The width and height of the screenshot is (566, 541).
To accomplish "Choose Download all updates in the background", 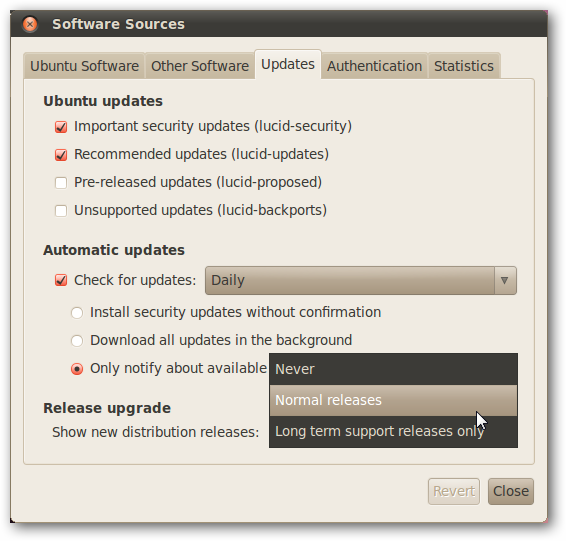I will [x=77, y=341].
